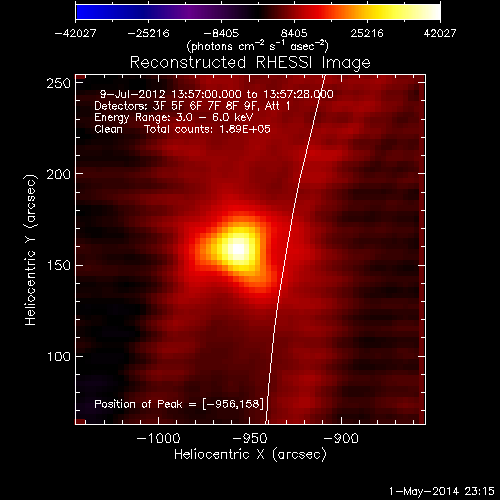The image size is (500, 500).
Task: Click the Detectors list annotation line
Action: point(192,106)
